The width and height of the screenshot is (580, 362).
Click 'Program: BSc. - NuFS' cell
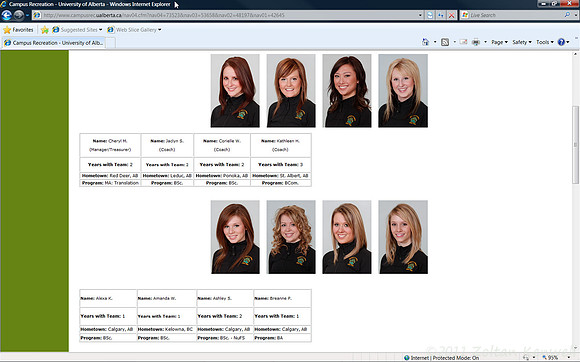click(x=225, y=338)
